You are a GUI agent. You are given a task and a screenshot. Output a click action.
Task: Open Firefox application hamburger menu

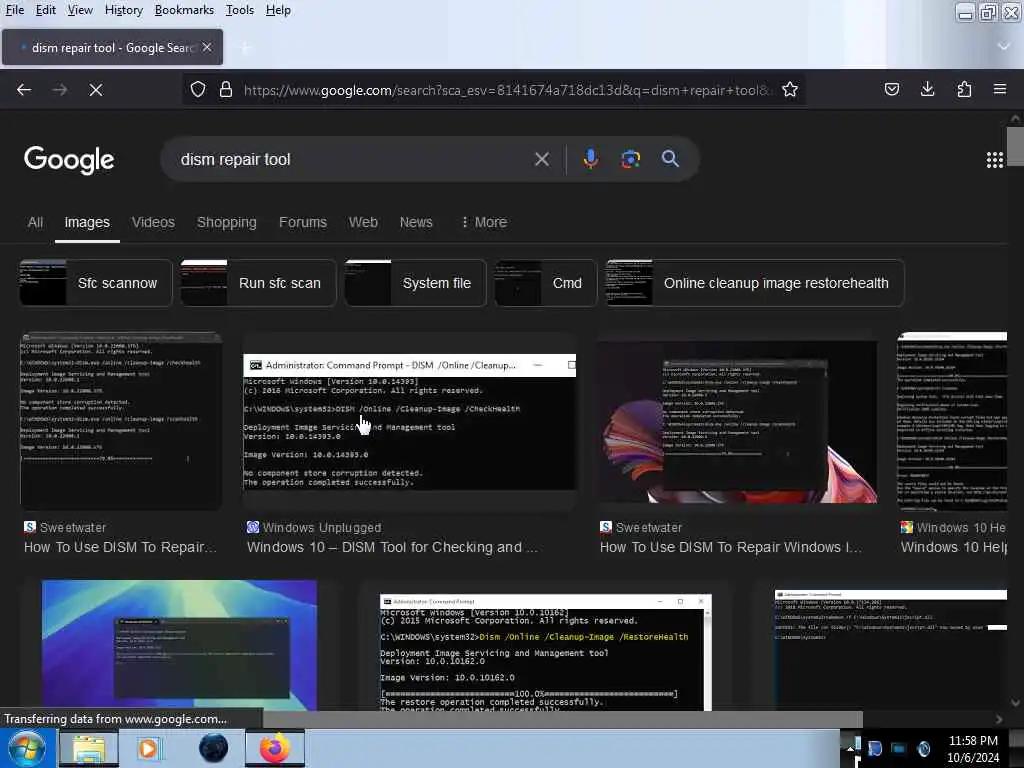coord(1000,89)
